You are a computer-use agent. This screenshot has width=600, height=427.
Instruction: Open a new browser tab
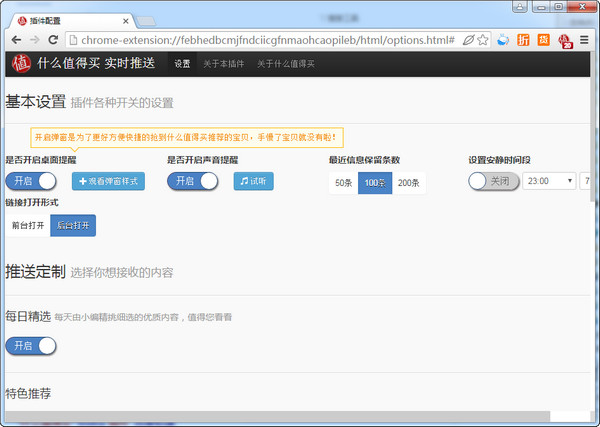click(x=146, y=21)
